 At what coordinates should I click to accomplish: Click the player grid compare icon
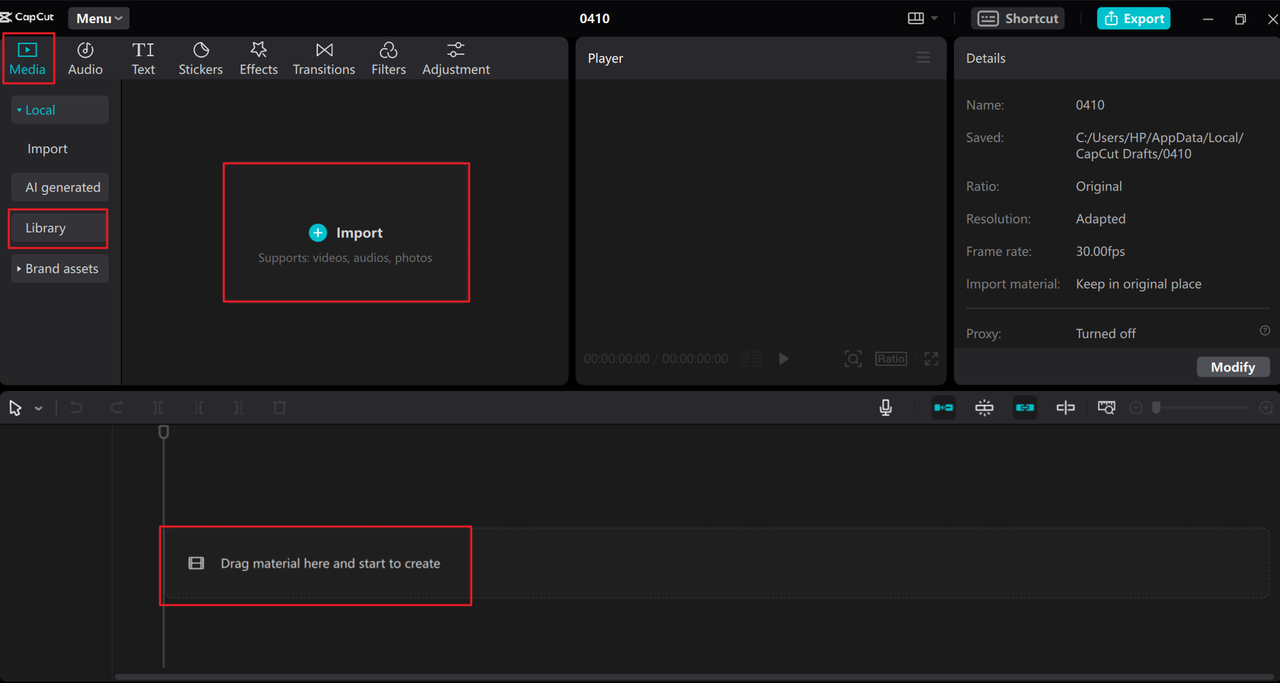(x=750, y=358)
